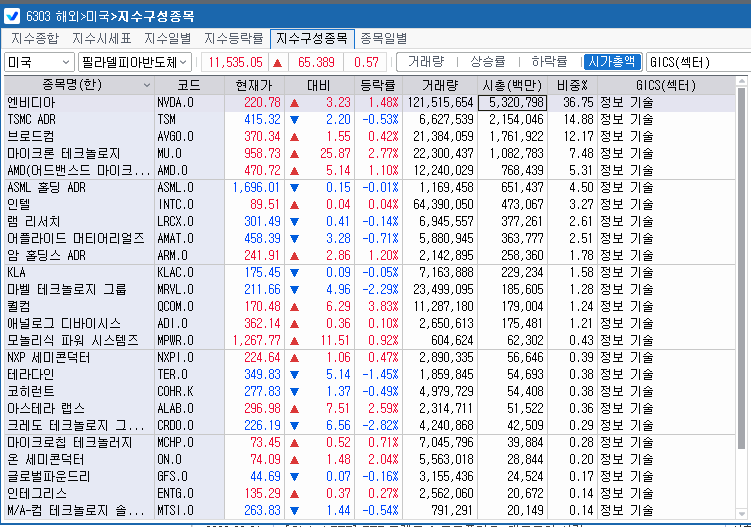751x527 pixels.
Task: Select the 퀄컴 row
Action: tap(370, 307)
